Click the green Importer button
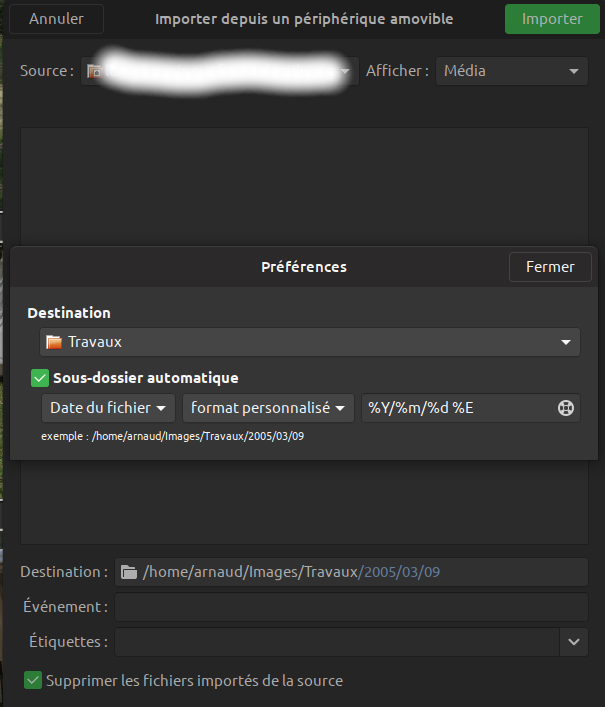 coord(552,19)
